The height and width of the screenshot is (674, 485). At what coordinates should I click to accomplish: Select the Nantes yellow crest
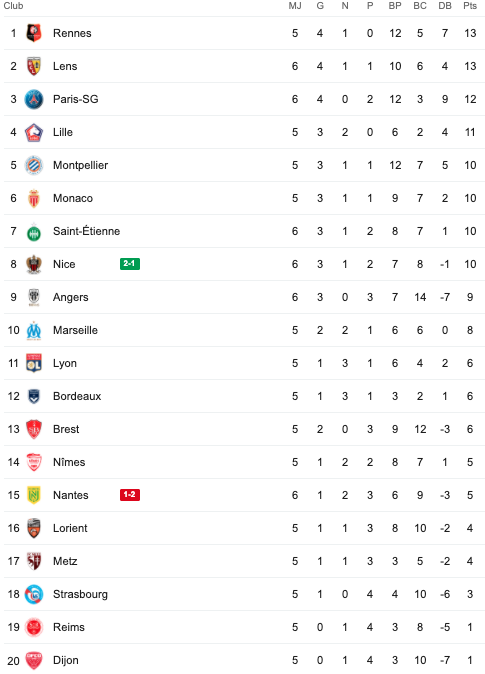click(34, 495)
